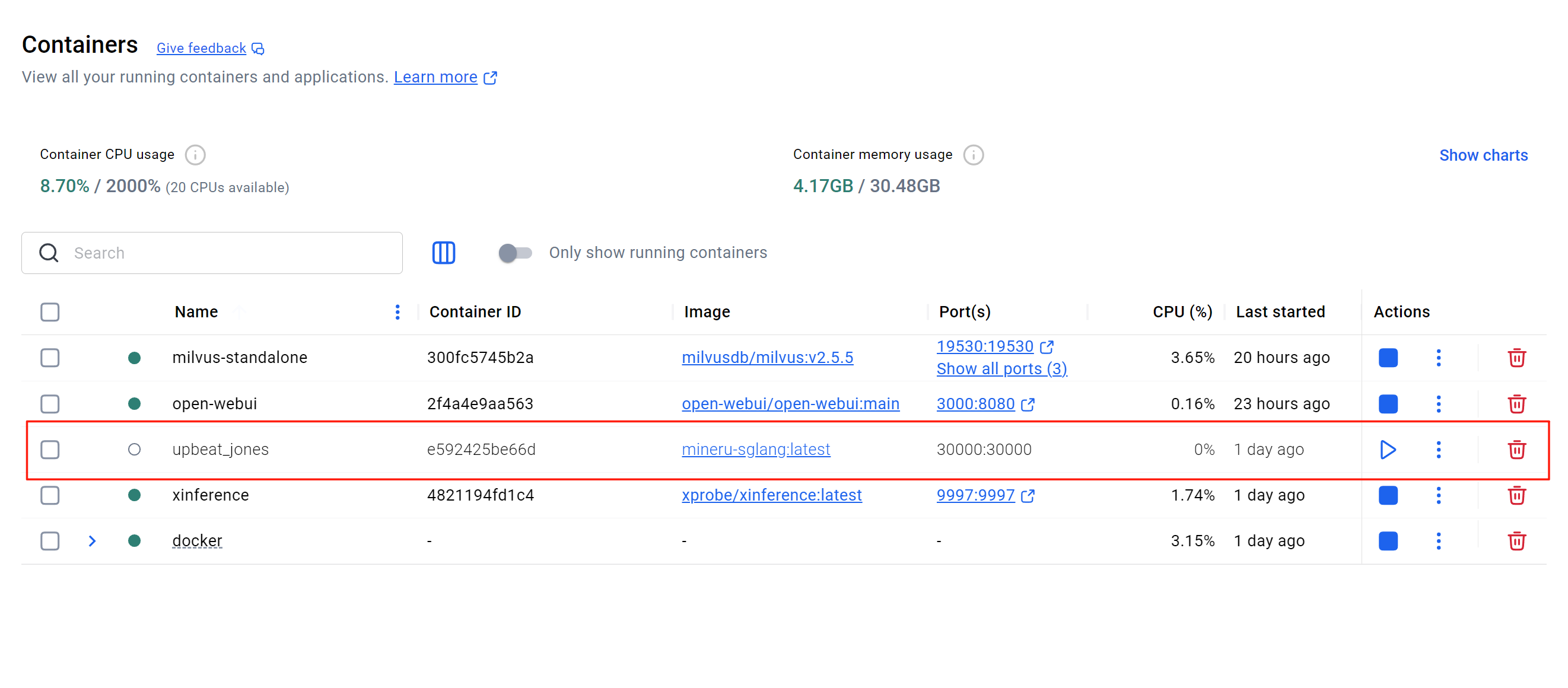Image resolution: width=1568 pixels, height=688 pixels.
Task: Click inside the container search field
Action: [212, 253]
